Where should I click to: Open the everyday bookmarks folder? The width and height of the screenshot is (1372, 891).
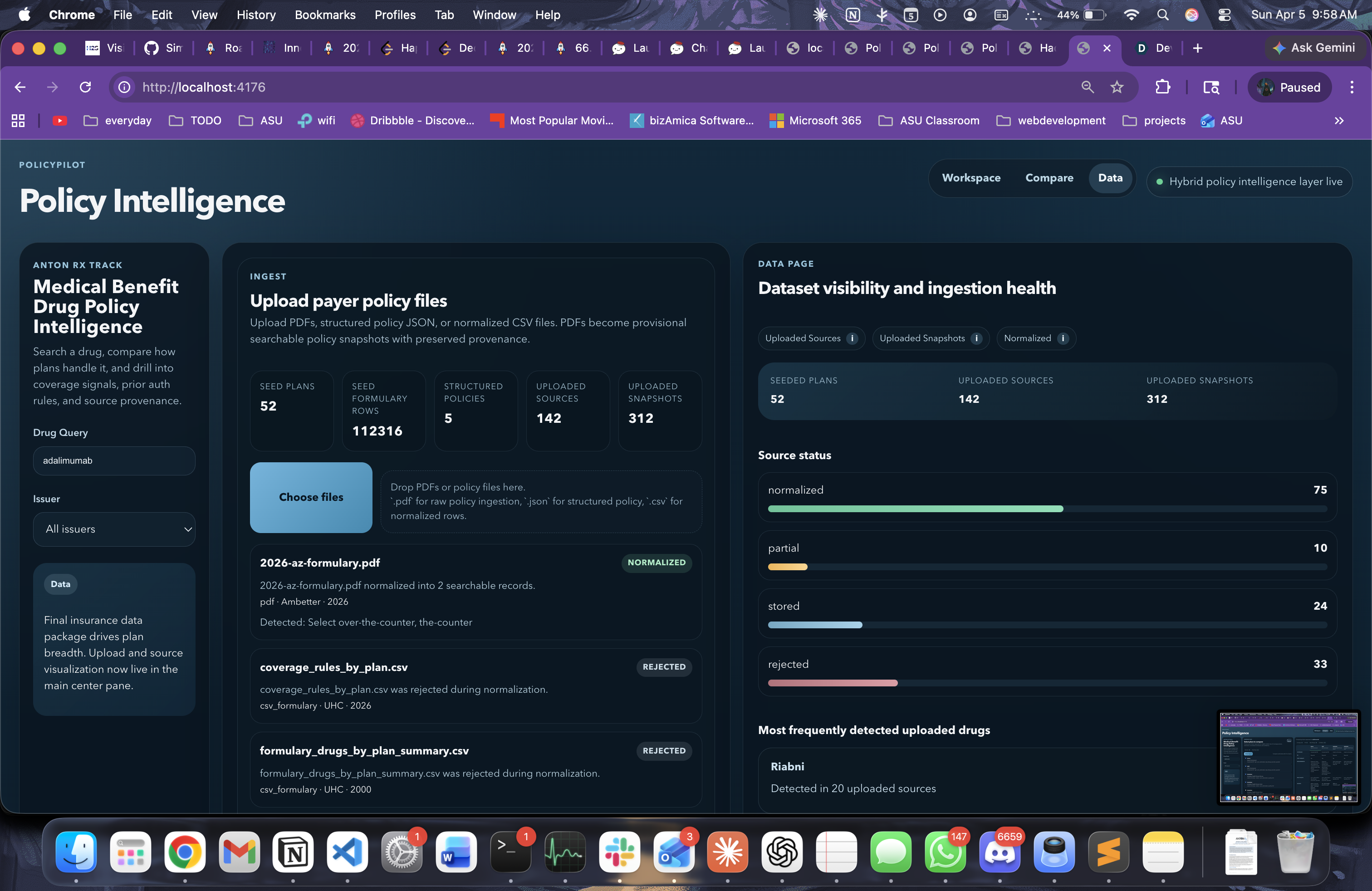pos(118,121)
